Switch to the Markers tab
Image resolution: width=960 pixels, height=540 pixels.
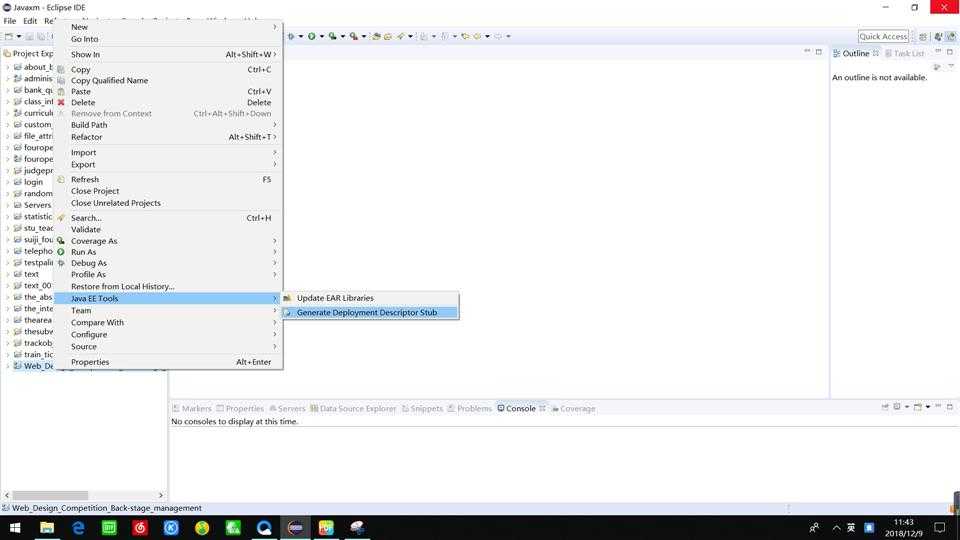tap(192, 408)
